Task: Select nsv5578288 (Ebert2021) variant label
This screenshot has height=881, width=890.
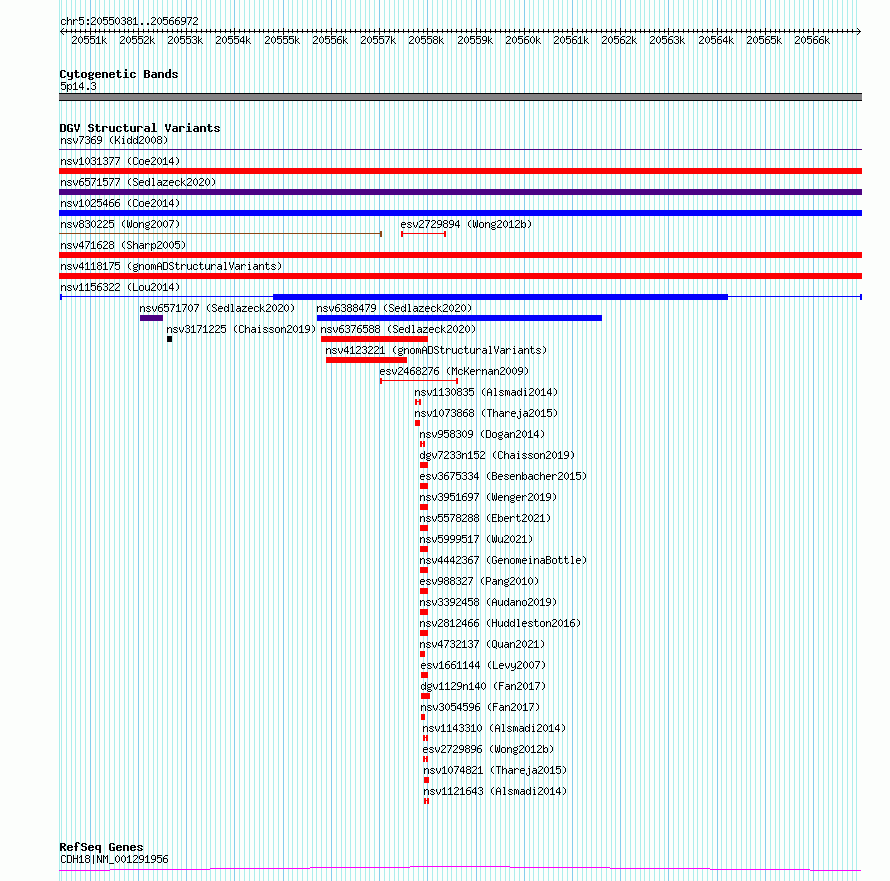Action: pyautogui.click(x=485, y=518)
